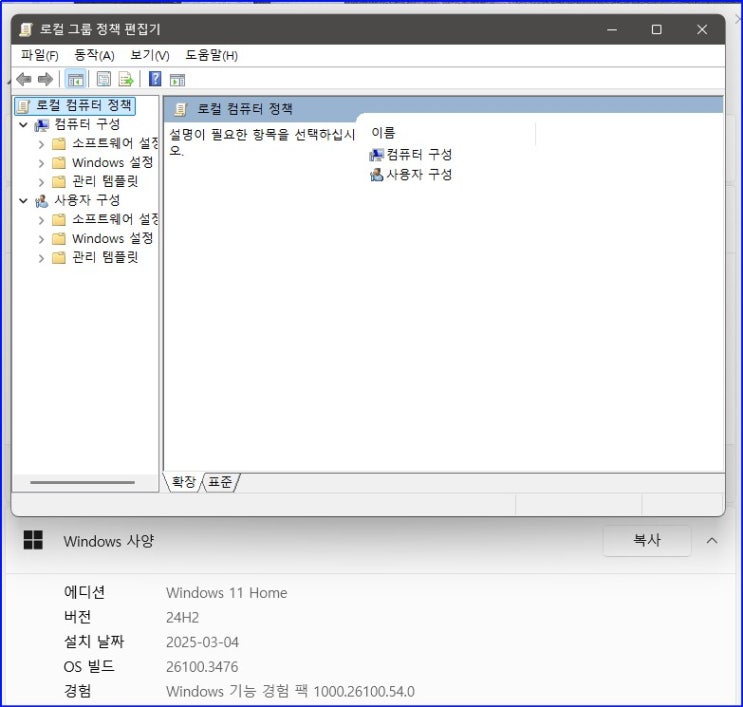Open the 보기(V) menu

point(150,55)
